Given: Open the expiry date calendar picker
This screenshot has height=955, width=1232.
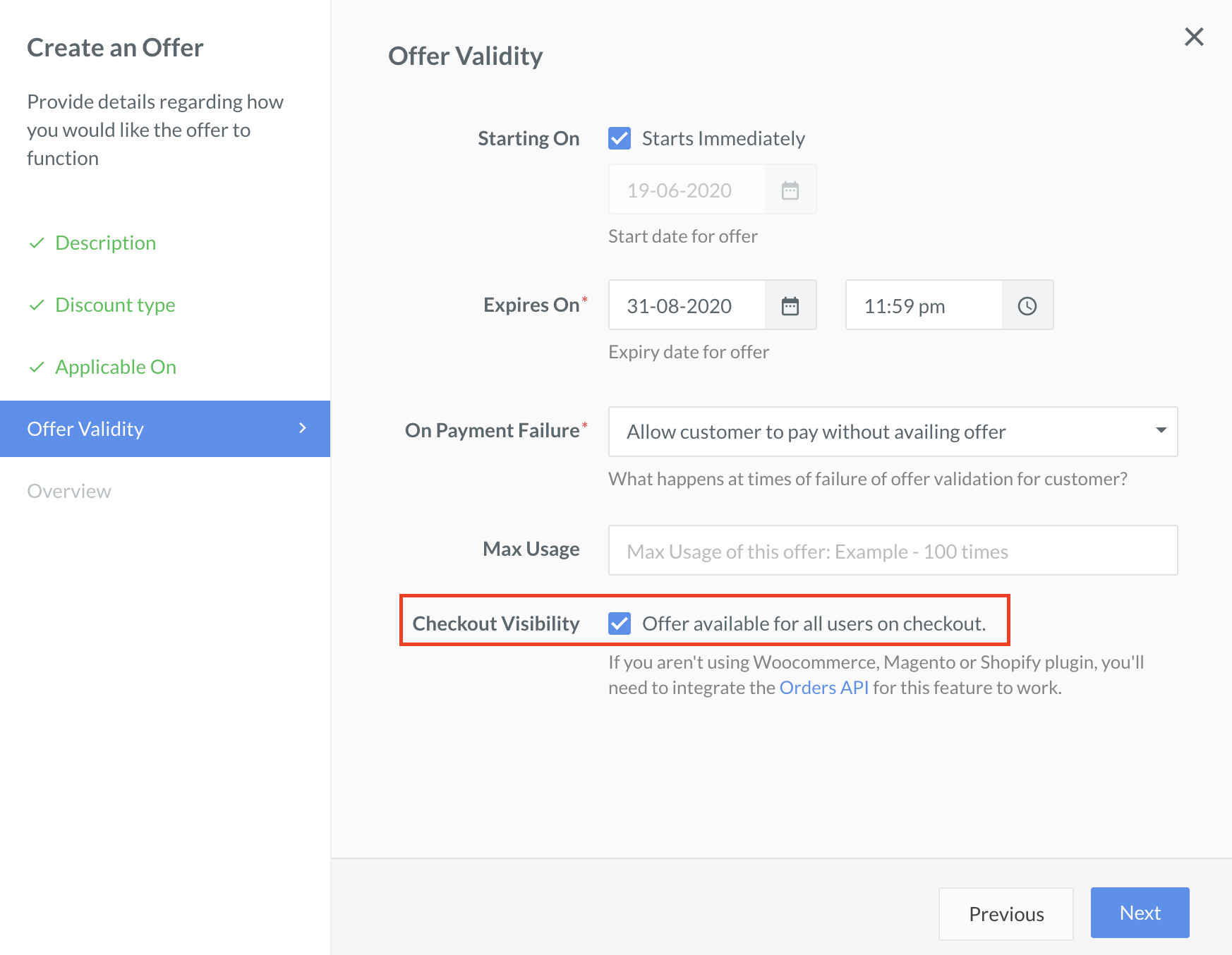Looking at the screenshot, I should [790, 305].
